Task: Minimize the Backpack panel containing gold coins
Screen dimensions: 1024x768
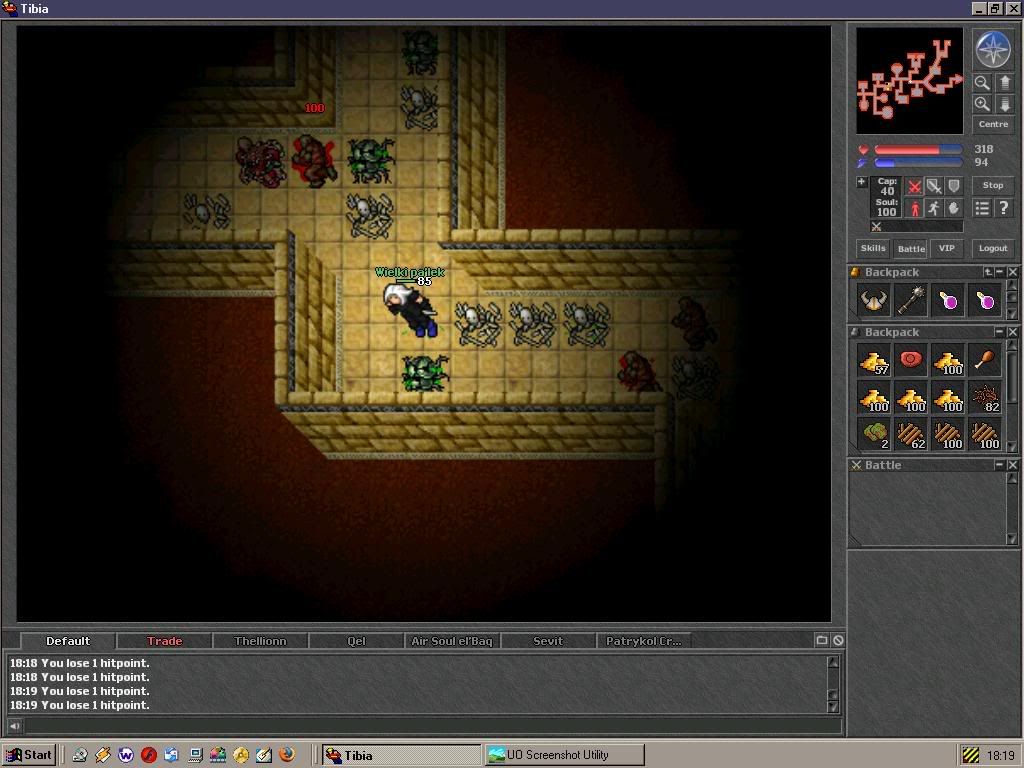Action: (x=999, y=332)
